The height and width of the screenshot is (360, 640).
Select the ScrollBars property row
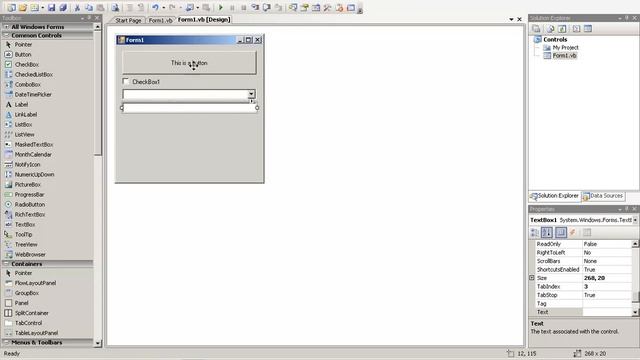click(583, 261)
